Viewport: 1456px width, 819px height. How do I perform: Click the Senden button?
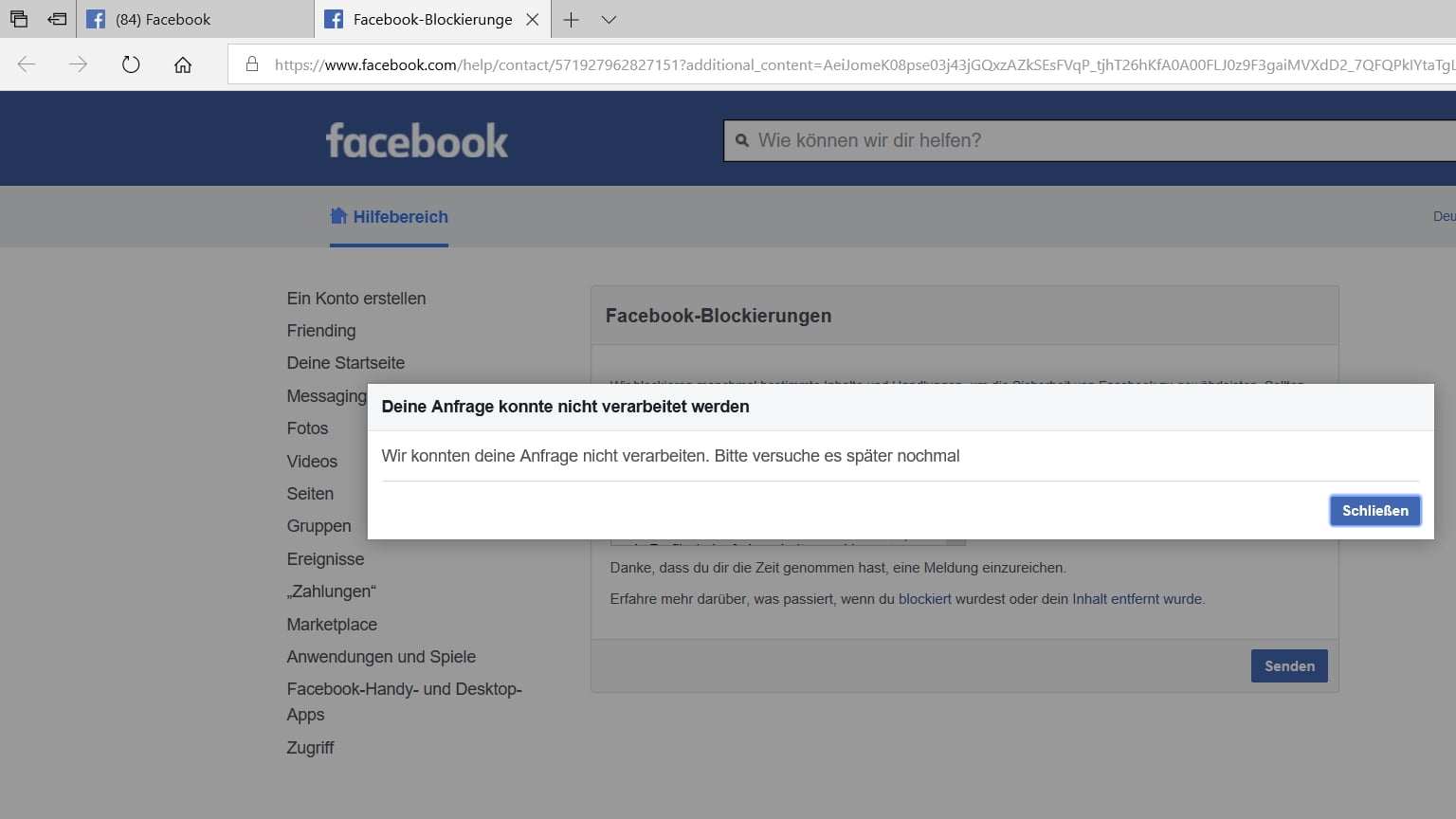click(x=1289, y=666)
